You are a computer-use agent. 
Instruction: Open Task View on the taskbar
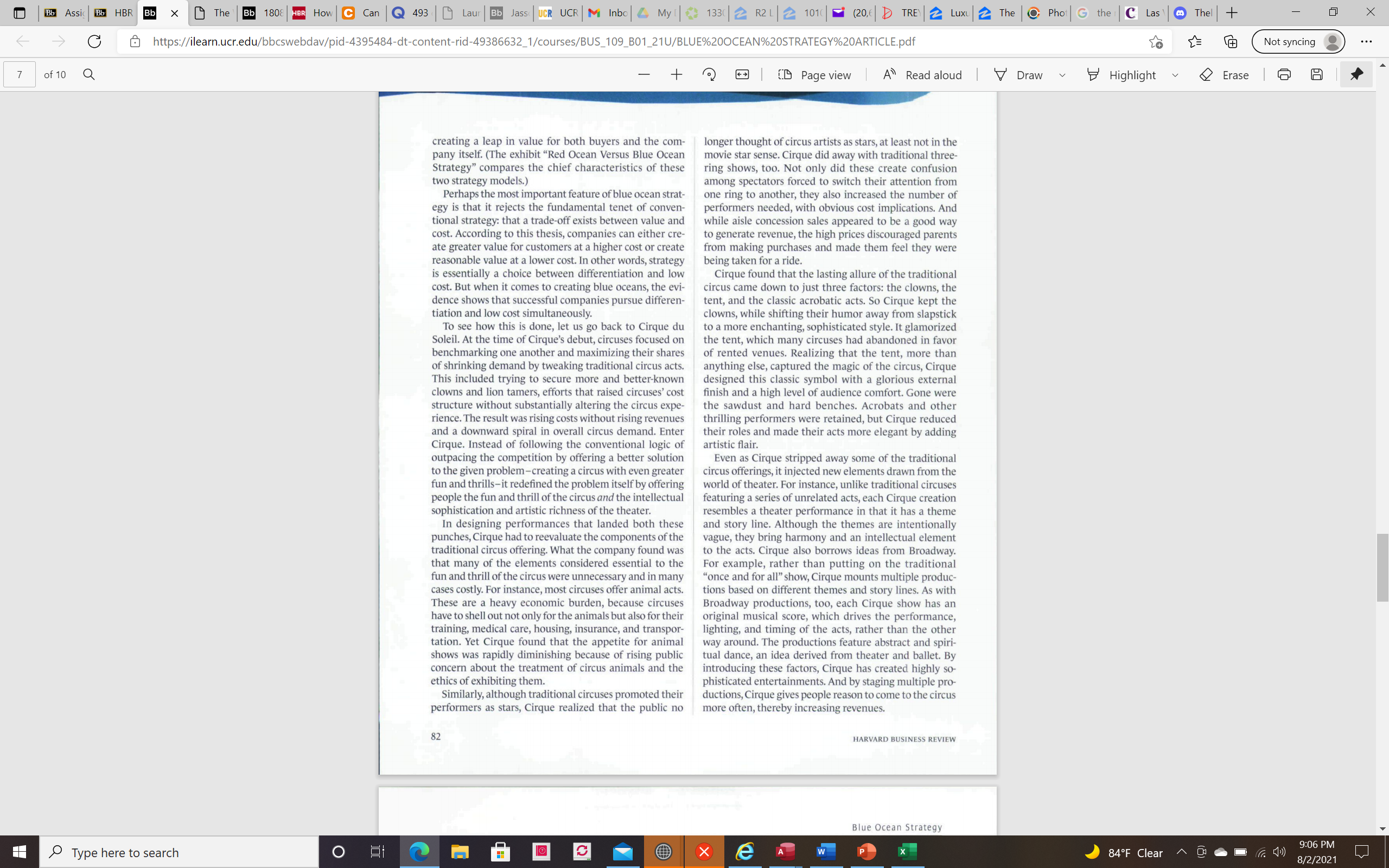pos(377,852)
